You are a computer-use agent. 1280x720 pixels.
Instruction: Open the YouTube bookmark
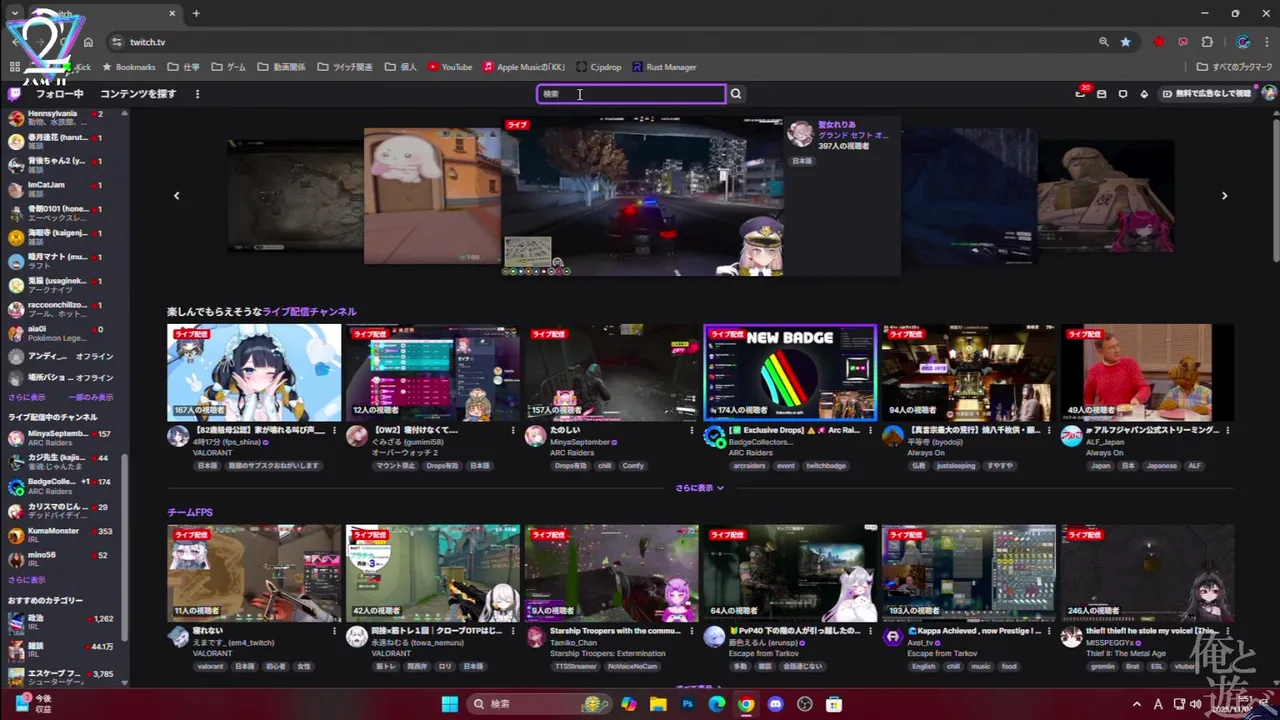point(450,67)
